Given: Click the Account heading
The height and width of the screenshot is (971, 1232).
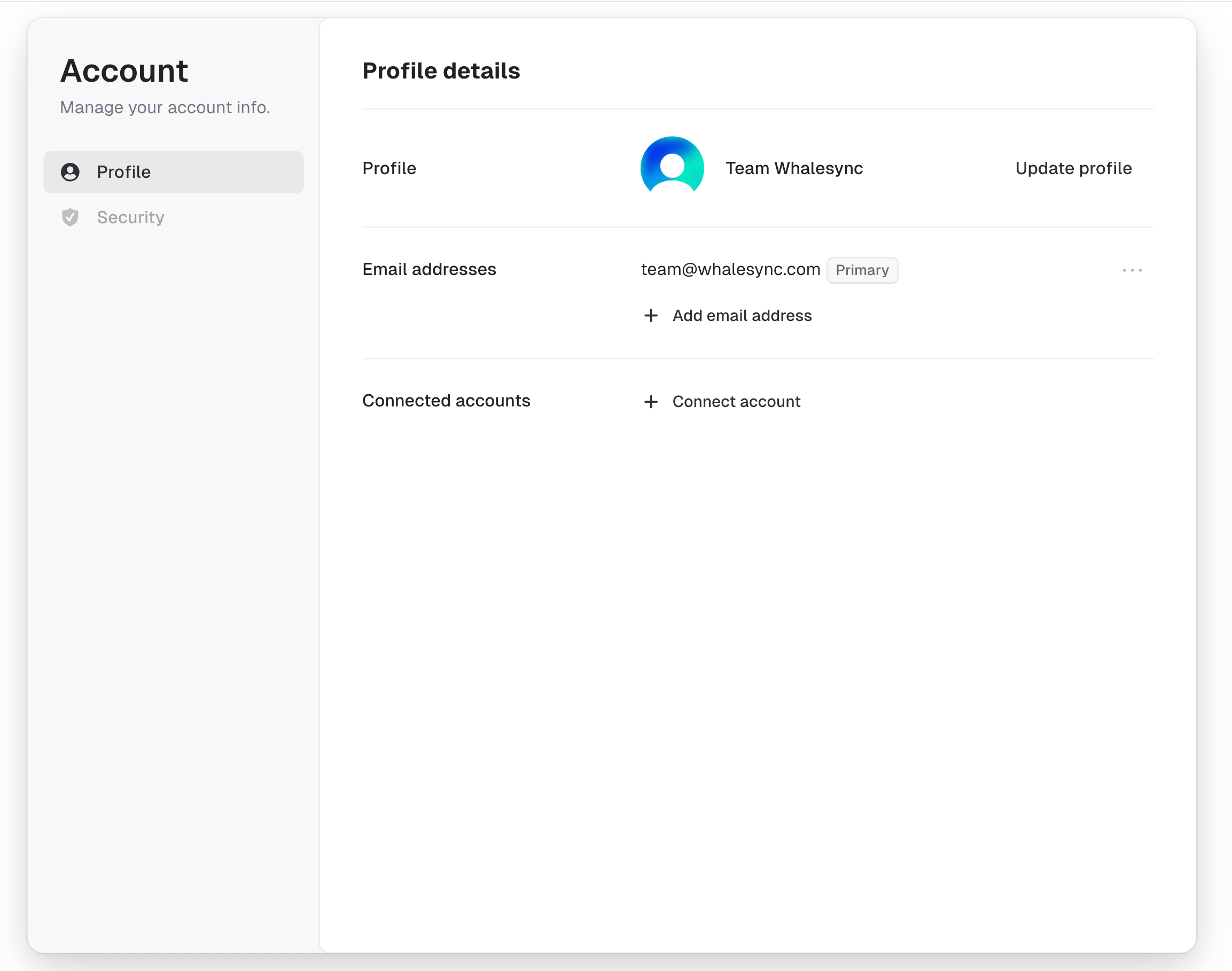Looking at the screenshot, I should point(124,71).
